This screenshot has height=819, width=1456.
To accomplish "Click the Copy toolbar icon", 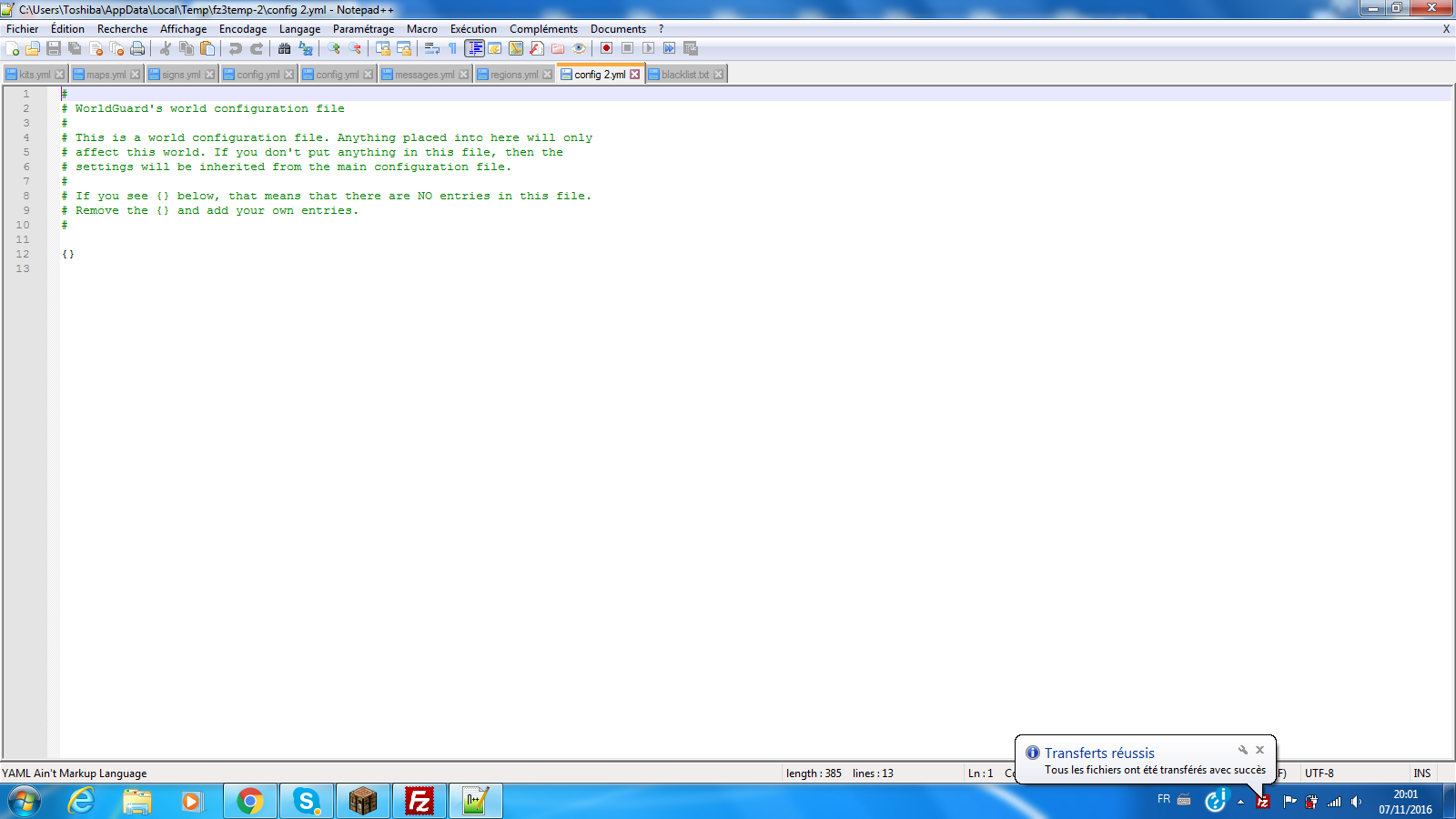I will point(186,48).
